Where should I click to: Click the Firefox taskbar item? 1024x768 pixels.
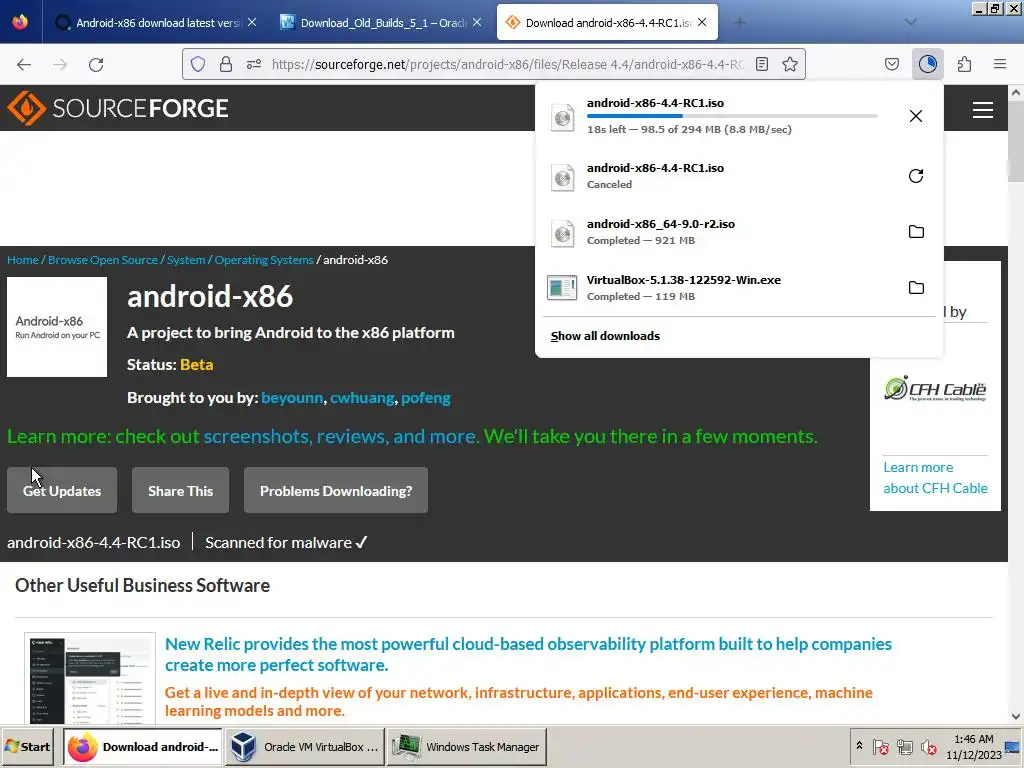(x=143, y=746)
